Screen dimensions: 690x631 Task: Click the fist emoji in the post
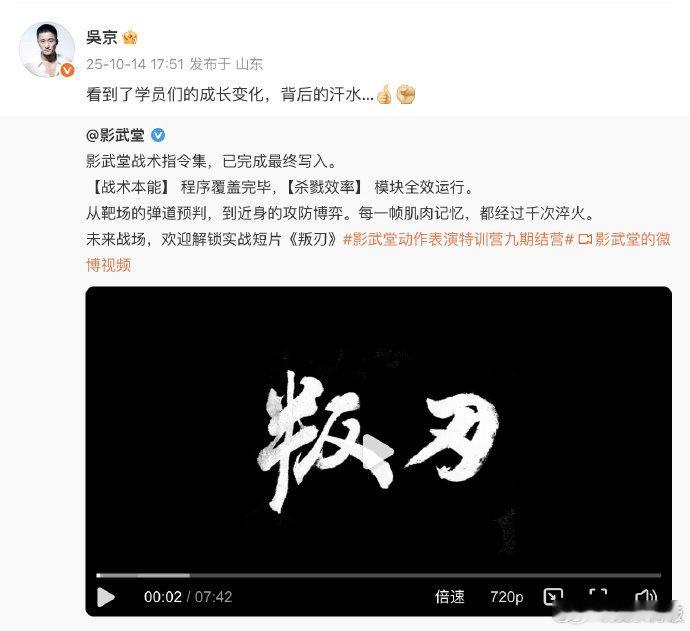(406, 94)
